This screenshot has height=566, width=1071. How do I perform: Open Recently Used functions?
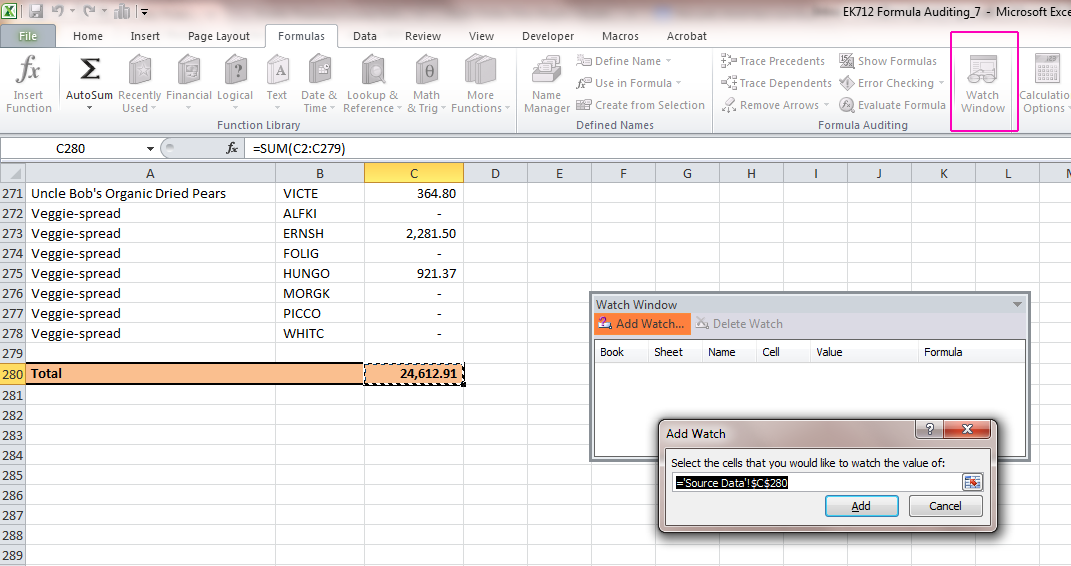point(139,84)
